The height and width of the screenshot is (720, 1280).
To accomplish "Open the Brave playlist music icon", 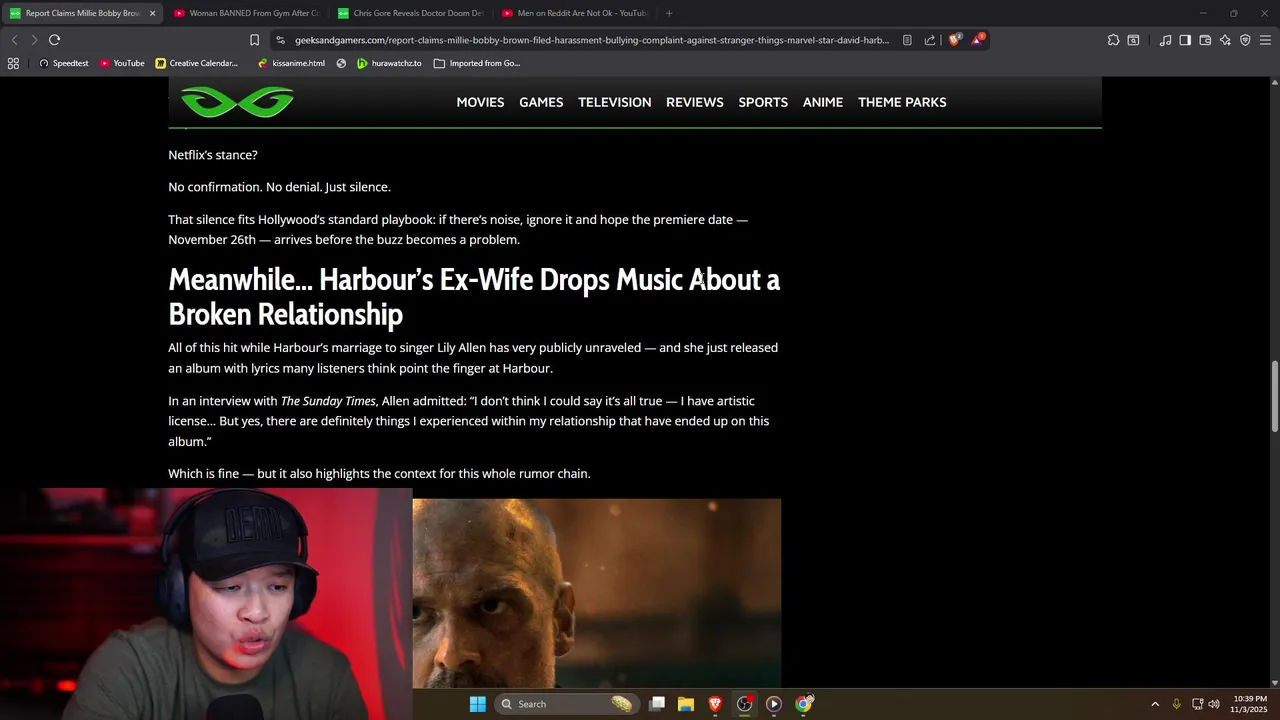I will pos(1165,40).
